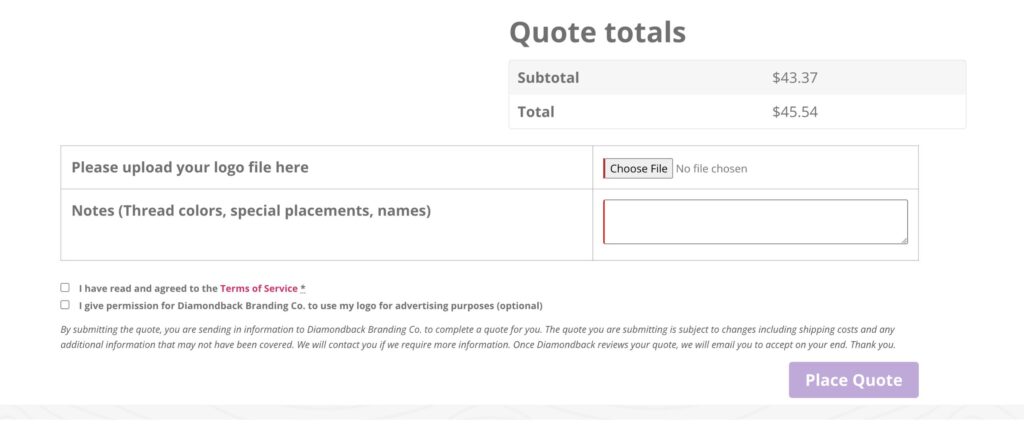Click 'Please upload your logo file here' label
The height and width of the screenshot is (432, 1024).
(190, 167)
